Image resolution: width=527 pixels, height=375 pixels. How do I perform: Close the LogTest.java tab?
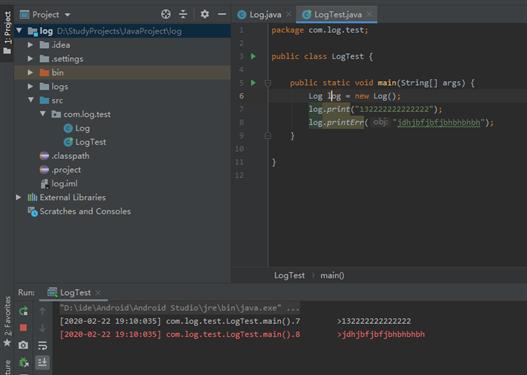[x=369, y=14]
